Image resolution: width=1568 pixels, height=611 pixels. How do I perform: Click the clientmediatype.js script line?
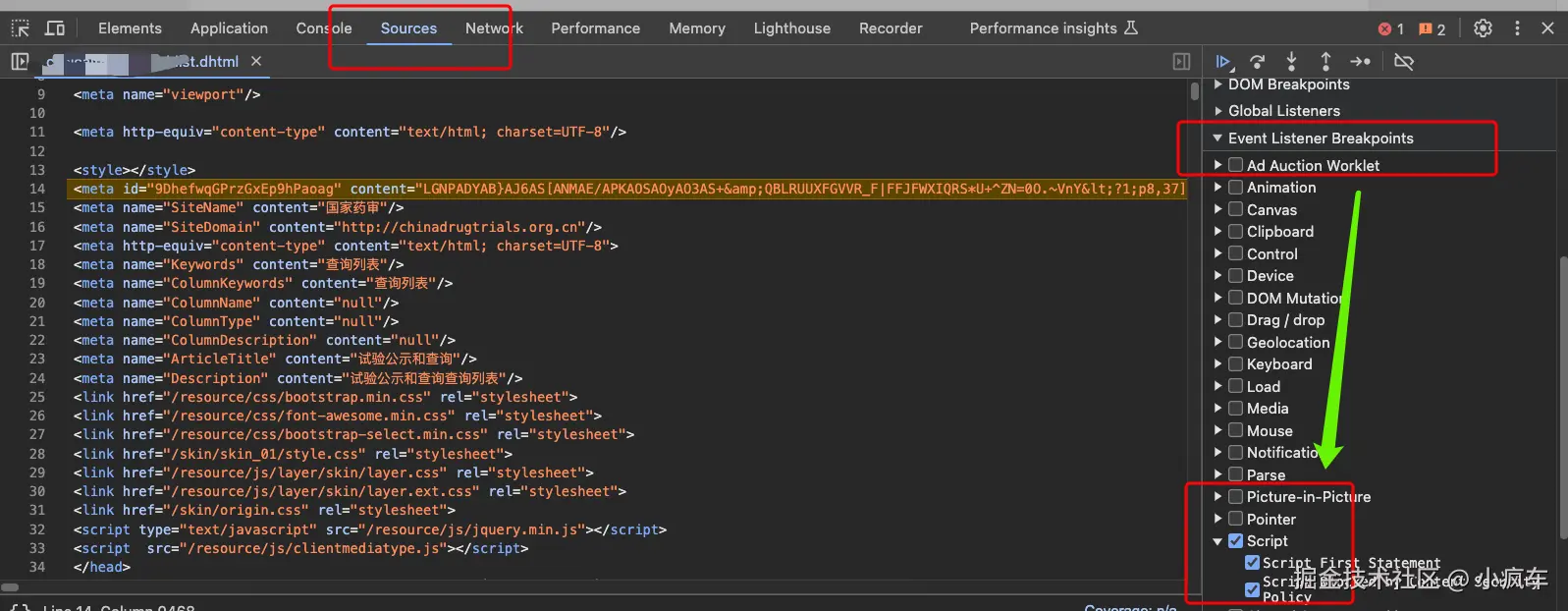(x=300, y=548)
